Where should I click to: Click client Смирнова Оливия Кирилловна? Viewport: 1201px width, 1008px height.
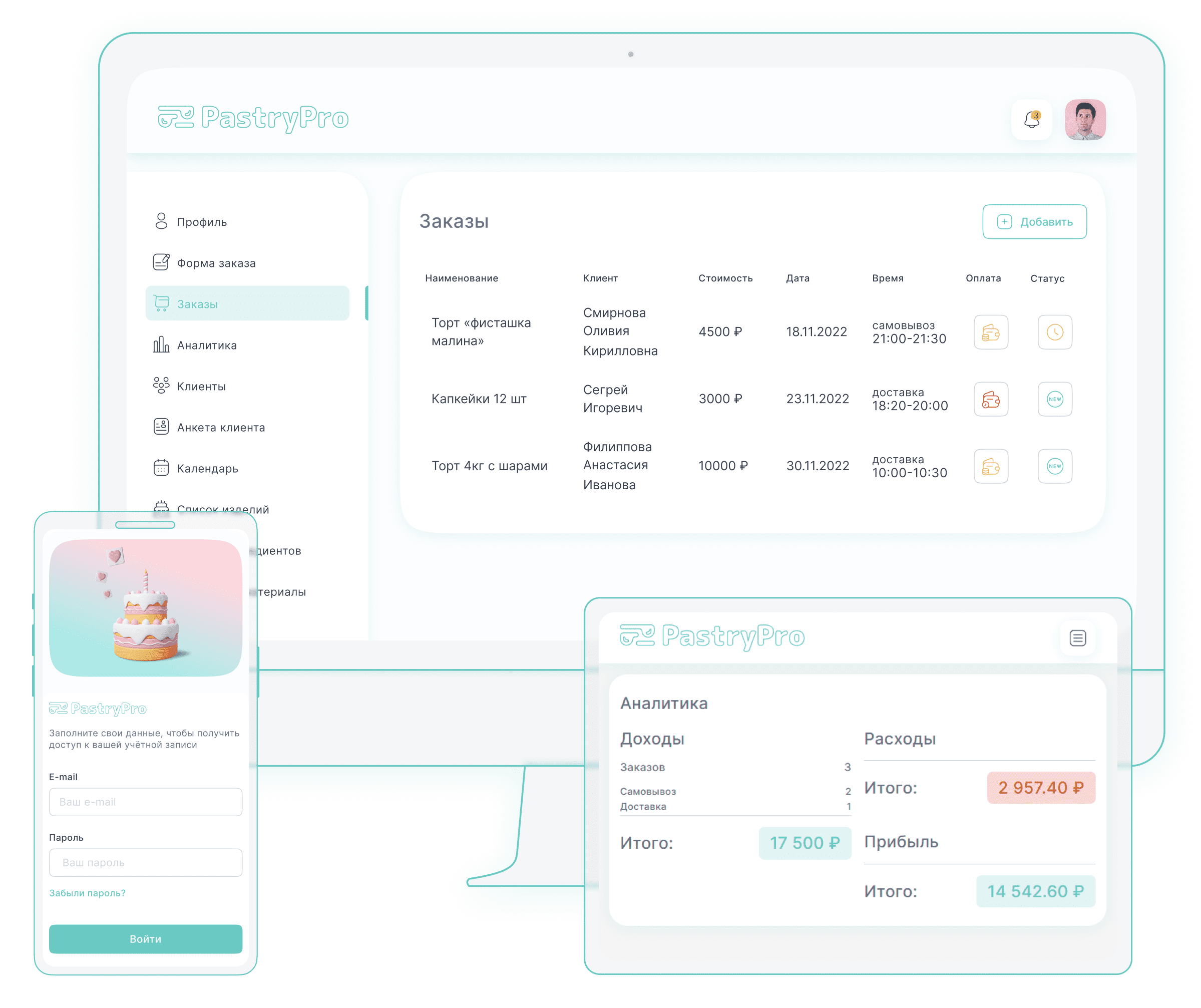[620, 332]
